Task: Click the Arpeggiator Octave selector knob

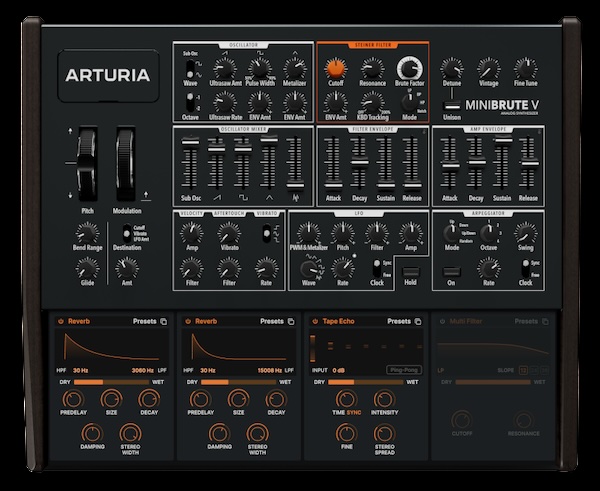Action: (488, 233)
